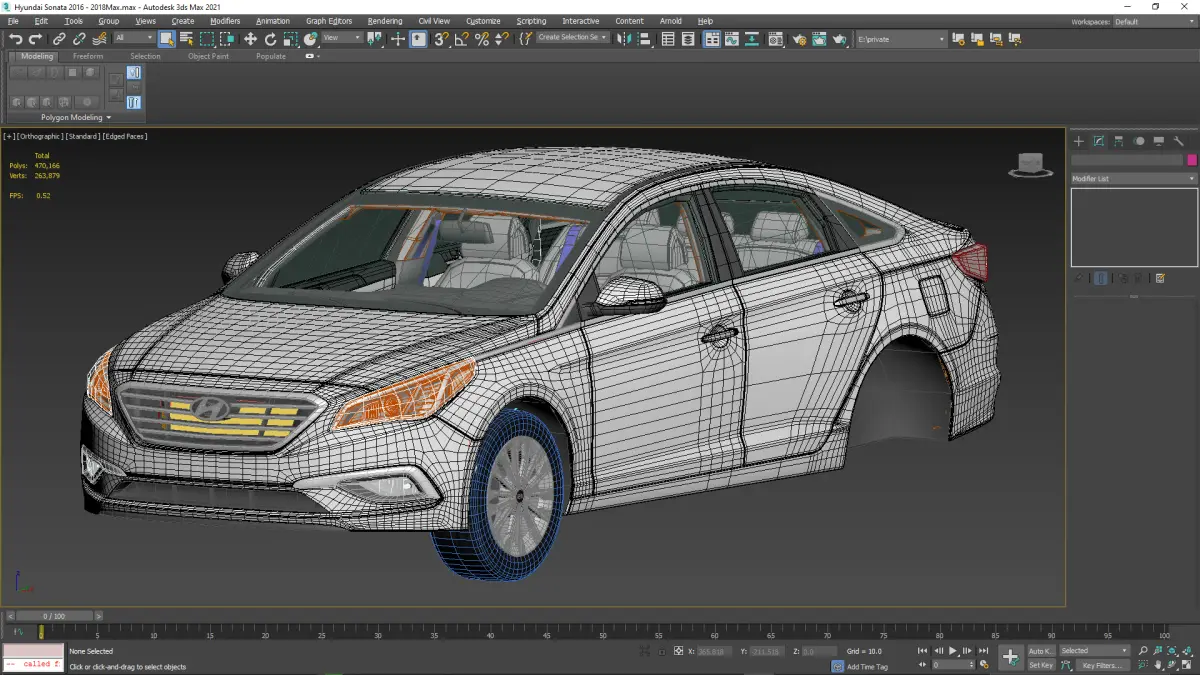The width and height of the screenshot is (1200, 675).
Task: Go to the animation end frame
Action: point(983,651)
